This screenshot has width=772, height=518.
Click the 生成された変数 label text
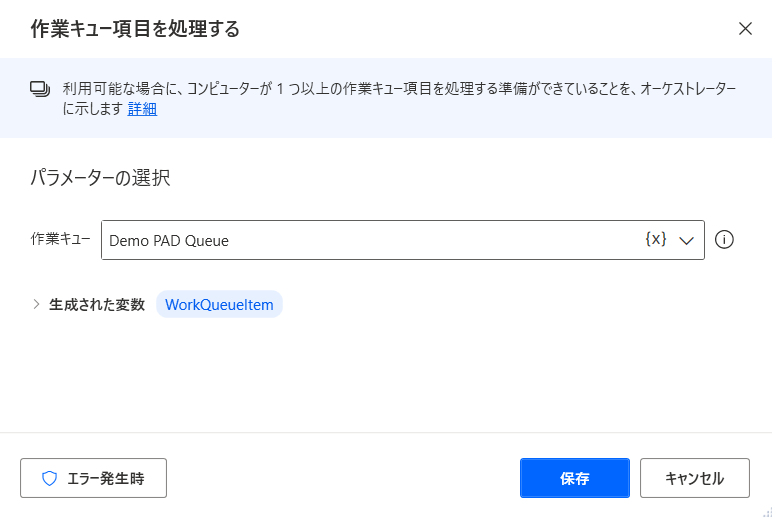pos(97,305)
